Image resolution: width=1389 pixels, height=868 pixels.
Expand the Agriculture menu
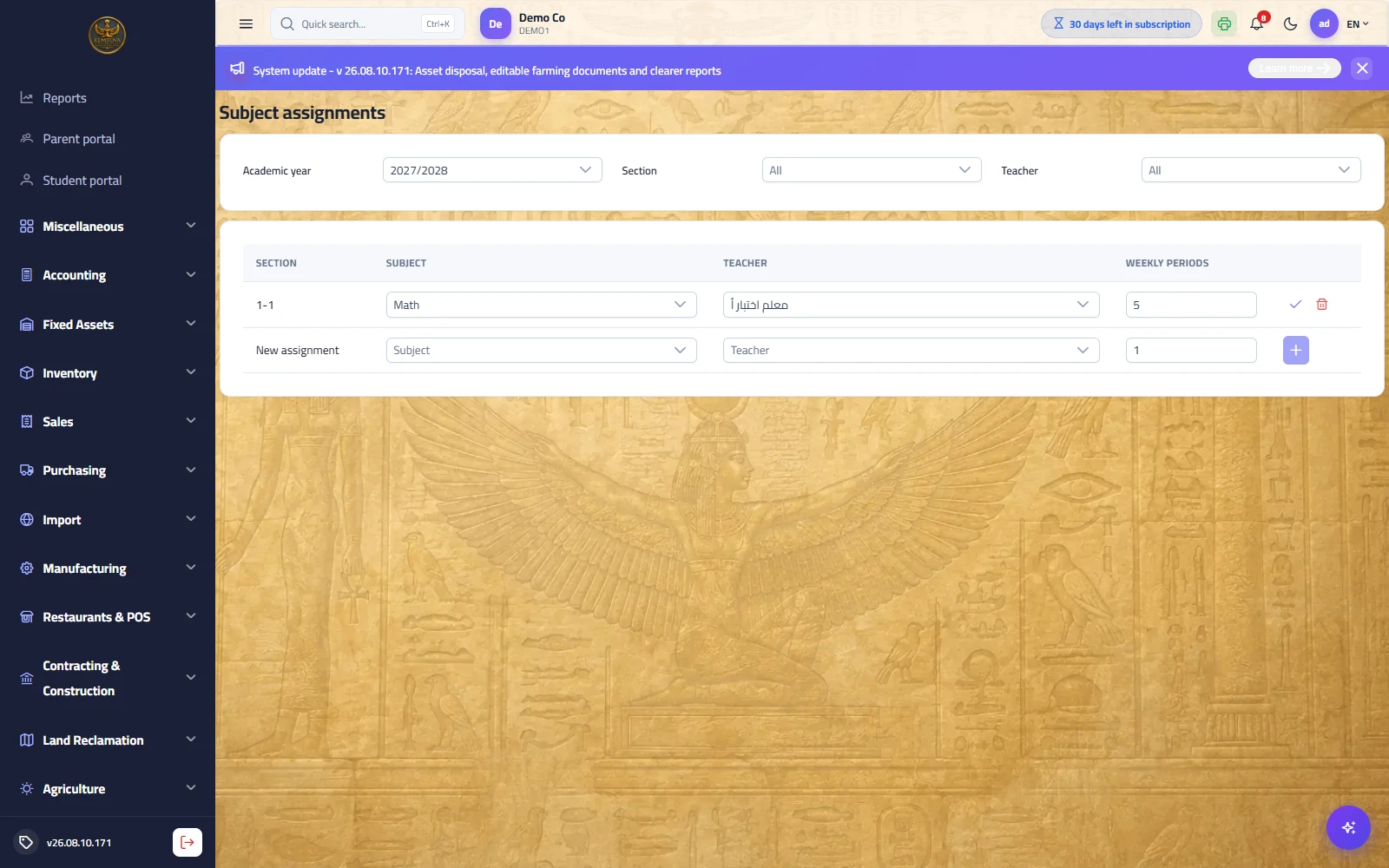tap(108, 789)
